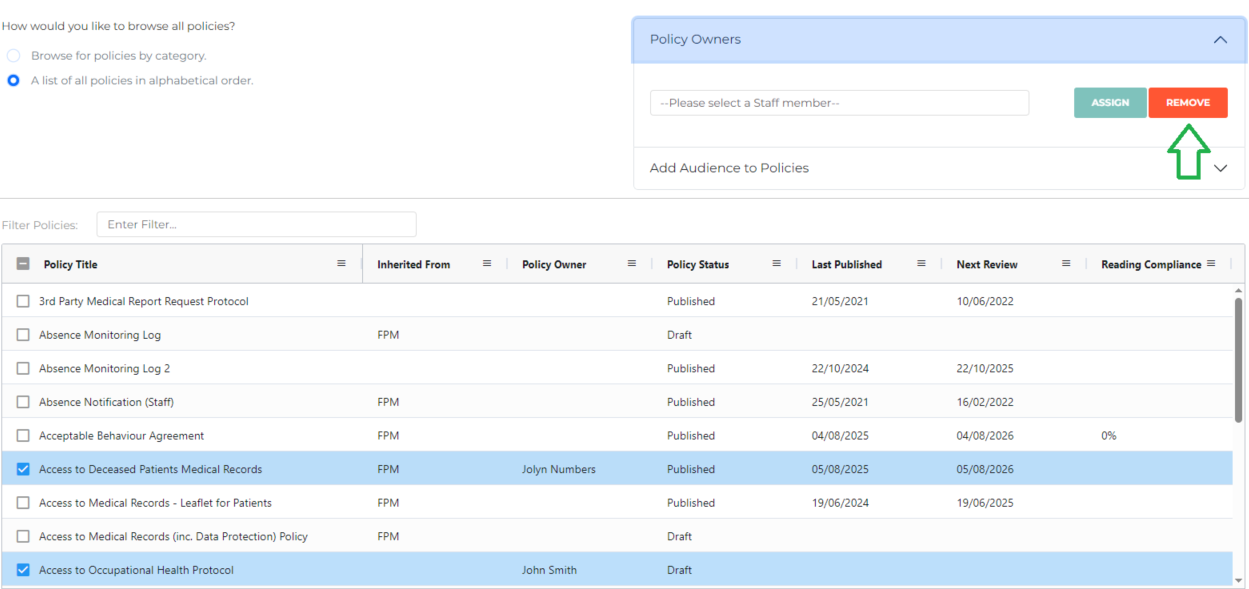Uncheck Access to Deceased Patients Medical Records
The height and width of the screenshot is (589, 1249).
coord(23,469)
